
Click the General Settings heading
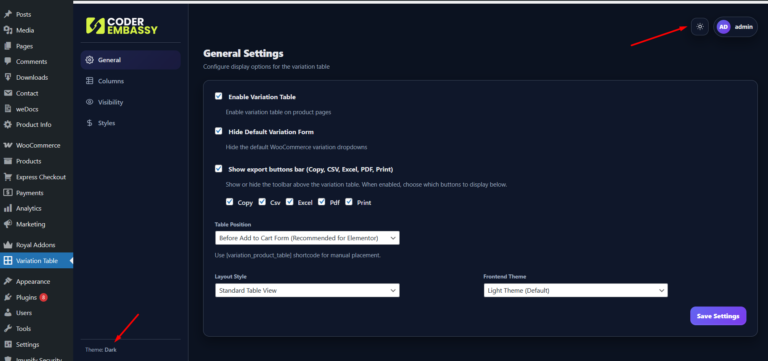243,53
